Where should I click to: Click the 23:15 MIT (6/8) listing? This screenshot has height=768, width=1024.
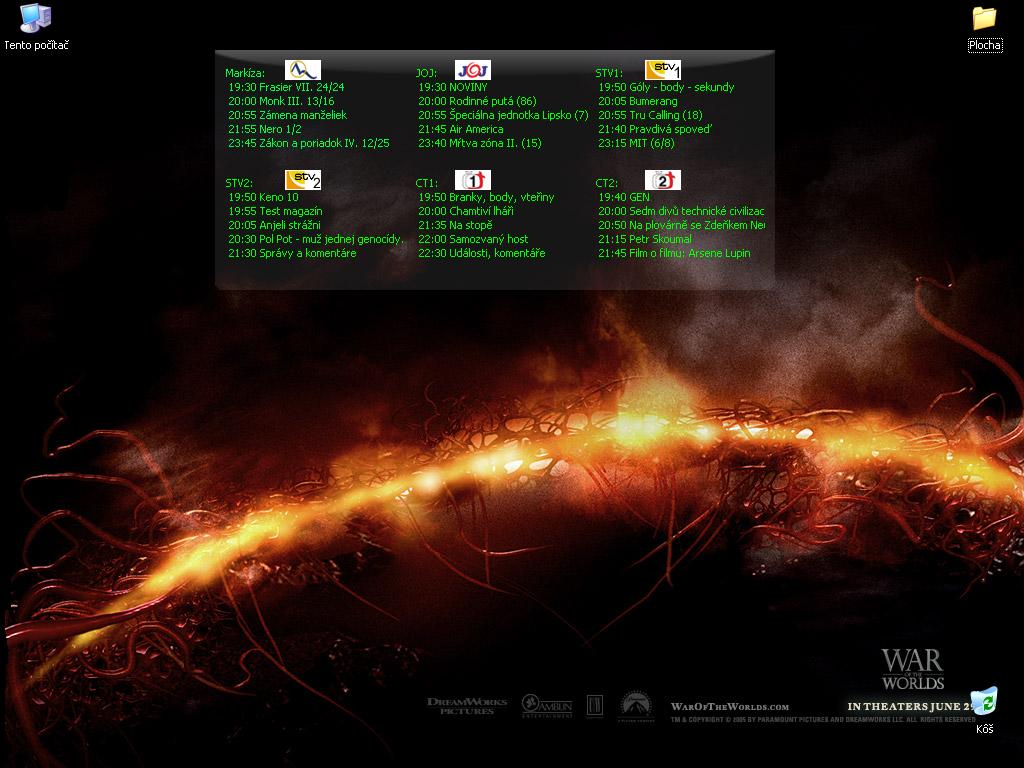(636, 143)
